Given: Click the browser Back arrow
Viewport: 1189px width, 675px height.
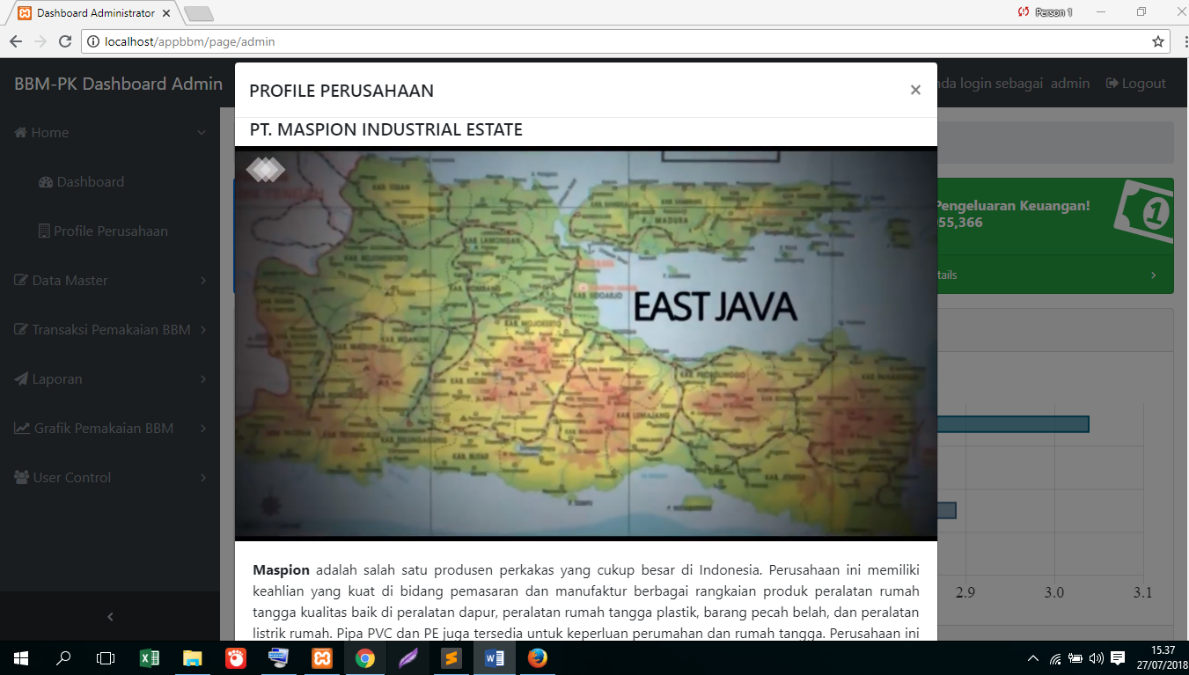Looking at the screenshot, I should (16, 42).
